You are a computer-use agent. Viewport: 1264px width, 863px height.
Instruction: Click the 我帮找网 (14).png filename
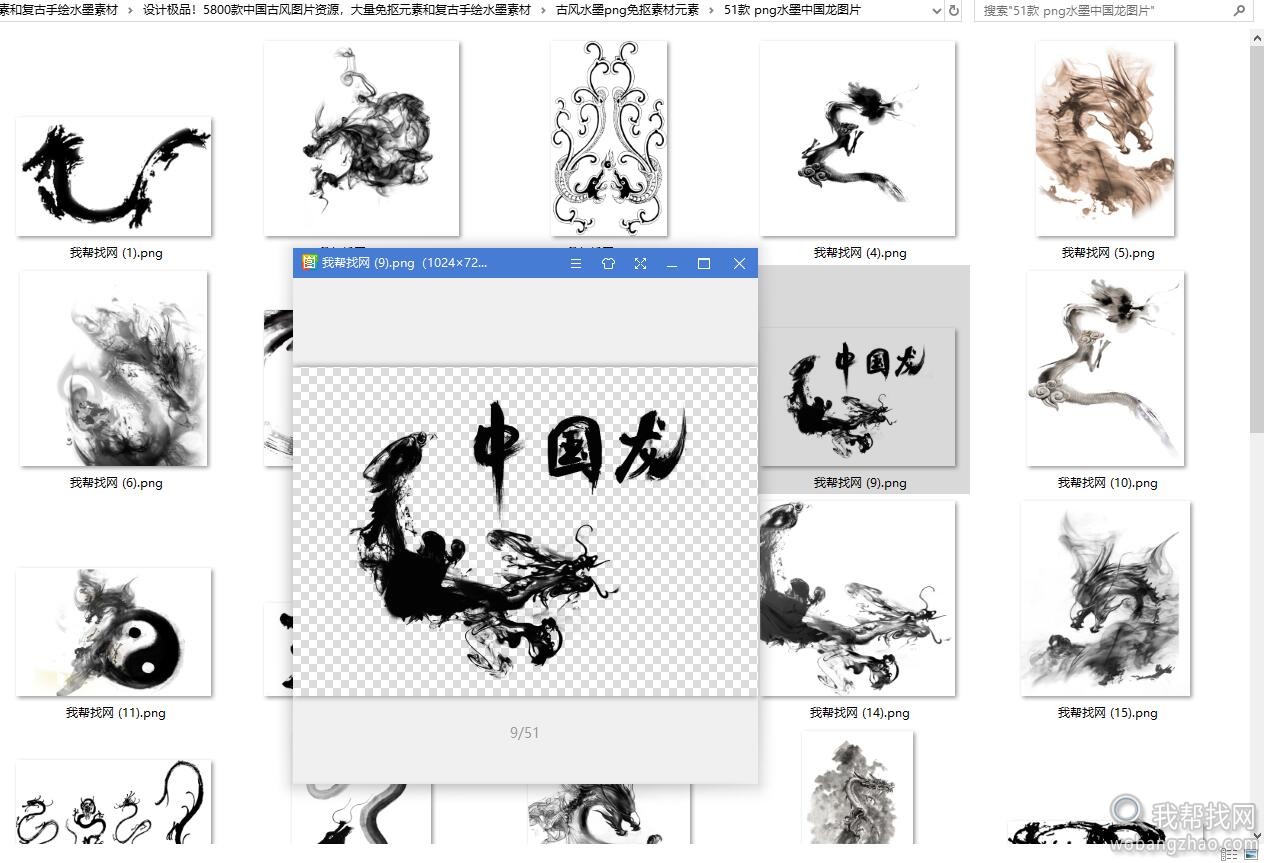click(x=860, y=713)
